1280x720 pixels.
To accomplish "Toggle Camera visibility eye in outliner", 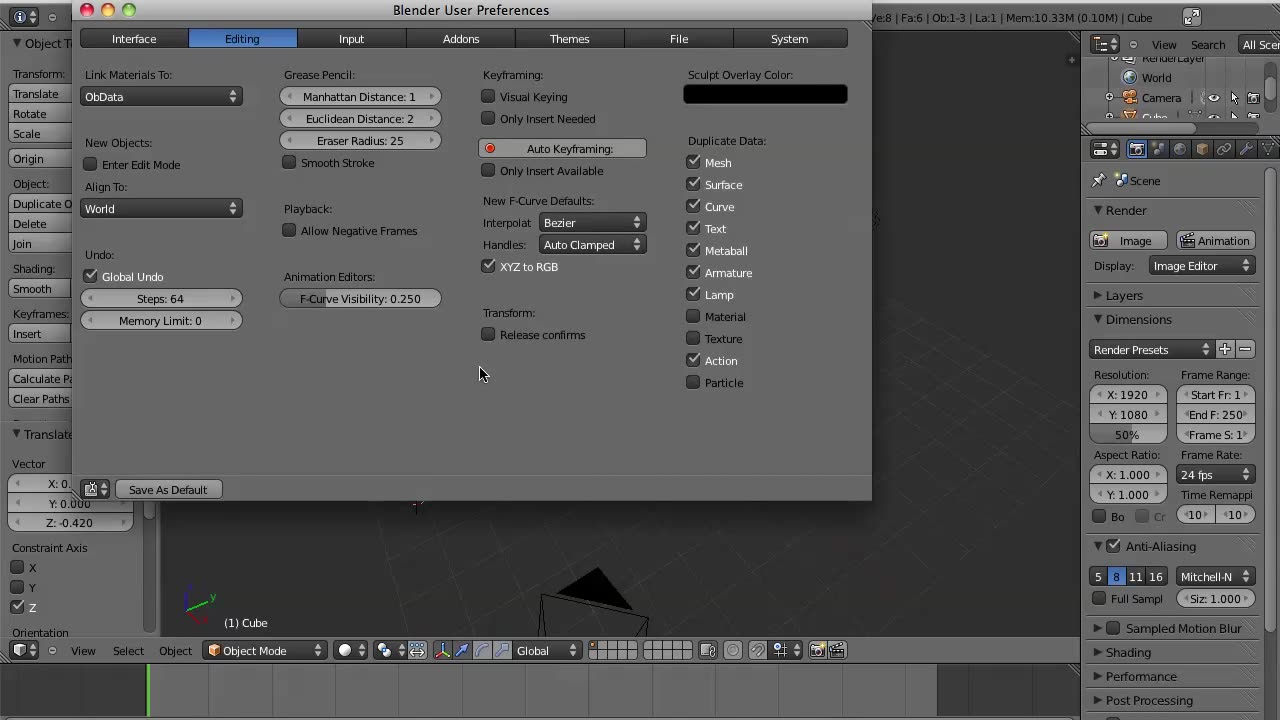I will pos(1214,98).
